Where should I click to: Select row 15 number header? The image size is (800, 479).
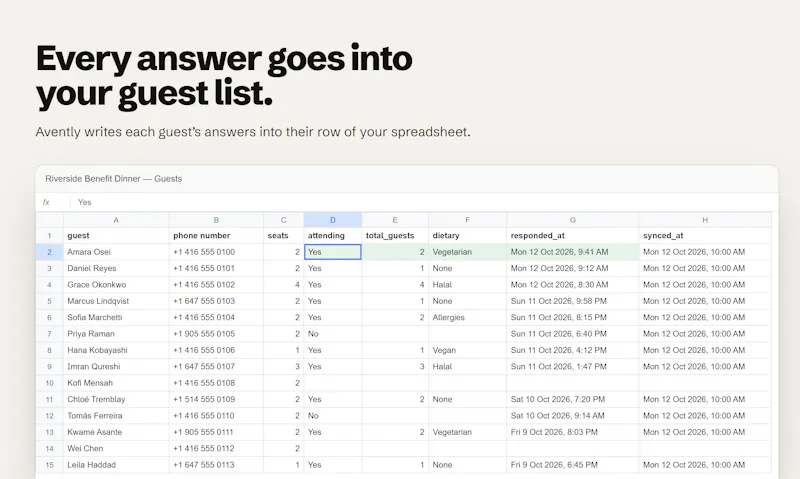point(49,465)
